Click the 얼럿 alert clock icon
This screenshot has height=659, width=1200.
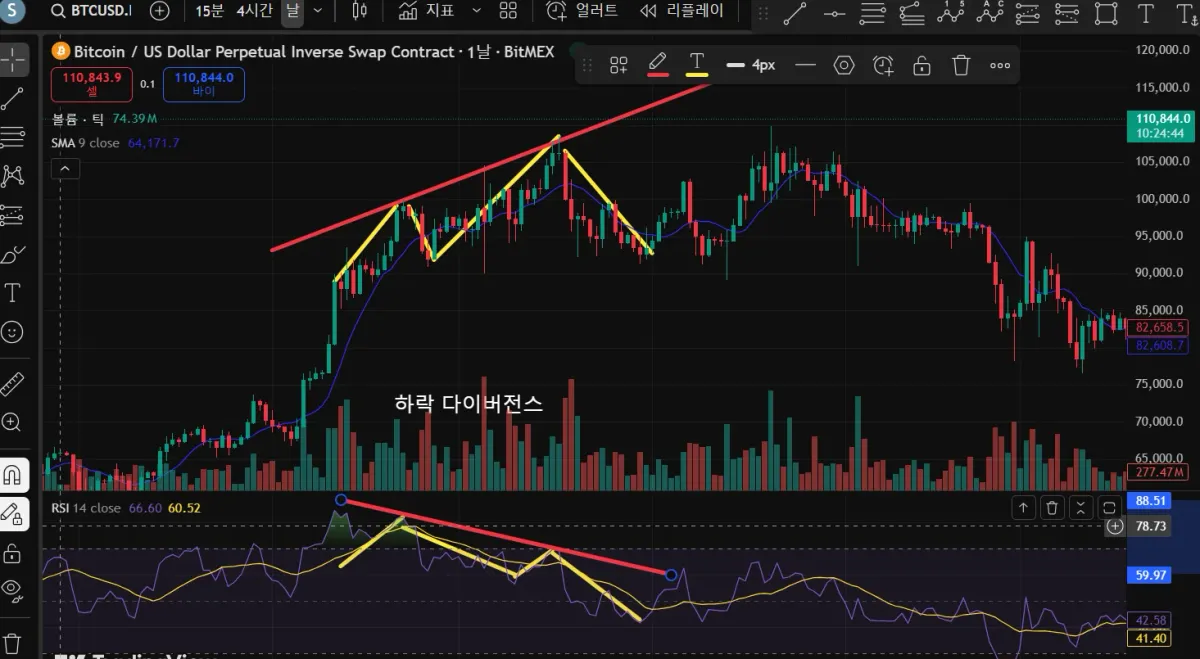(557, 11)
